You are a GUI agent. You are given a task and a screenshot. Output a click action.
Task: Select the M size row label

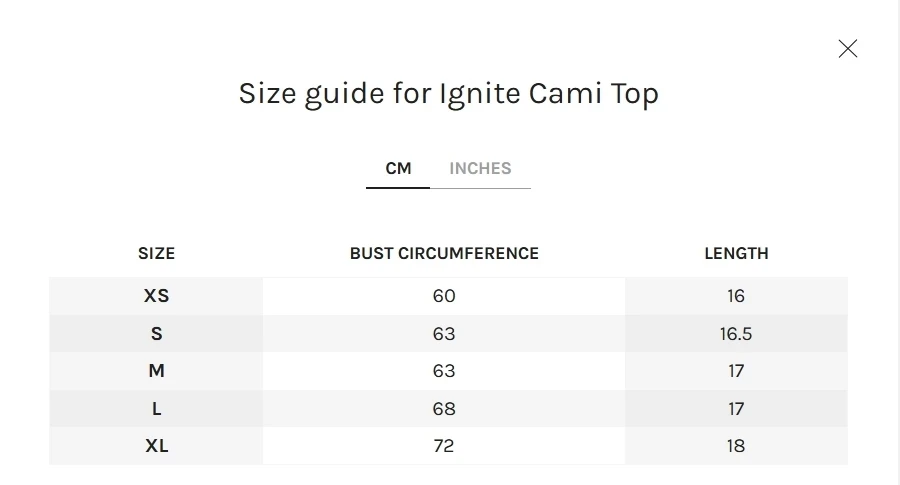156,371
